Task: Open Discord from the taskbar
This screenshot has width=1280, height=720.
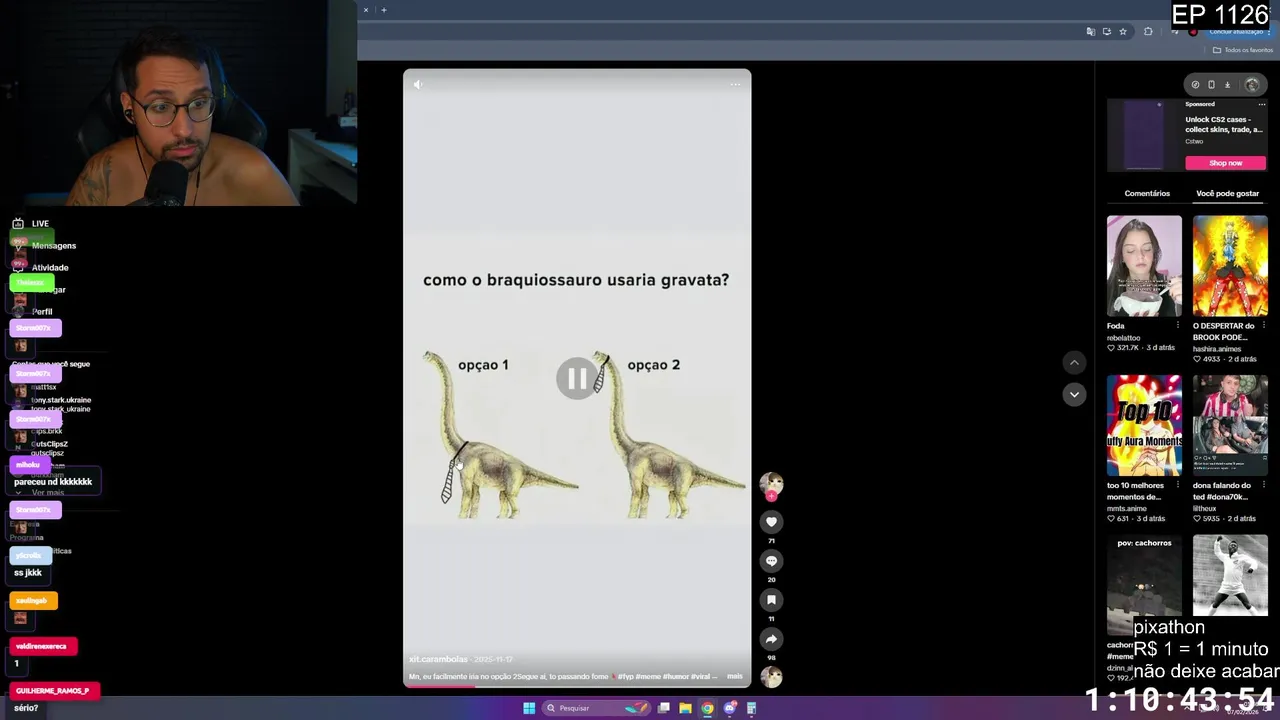Action: point(730,708)
